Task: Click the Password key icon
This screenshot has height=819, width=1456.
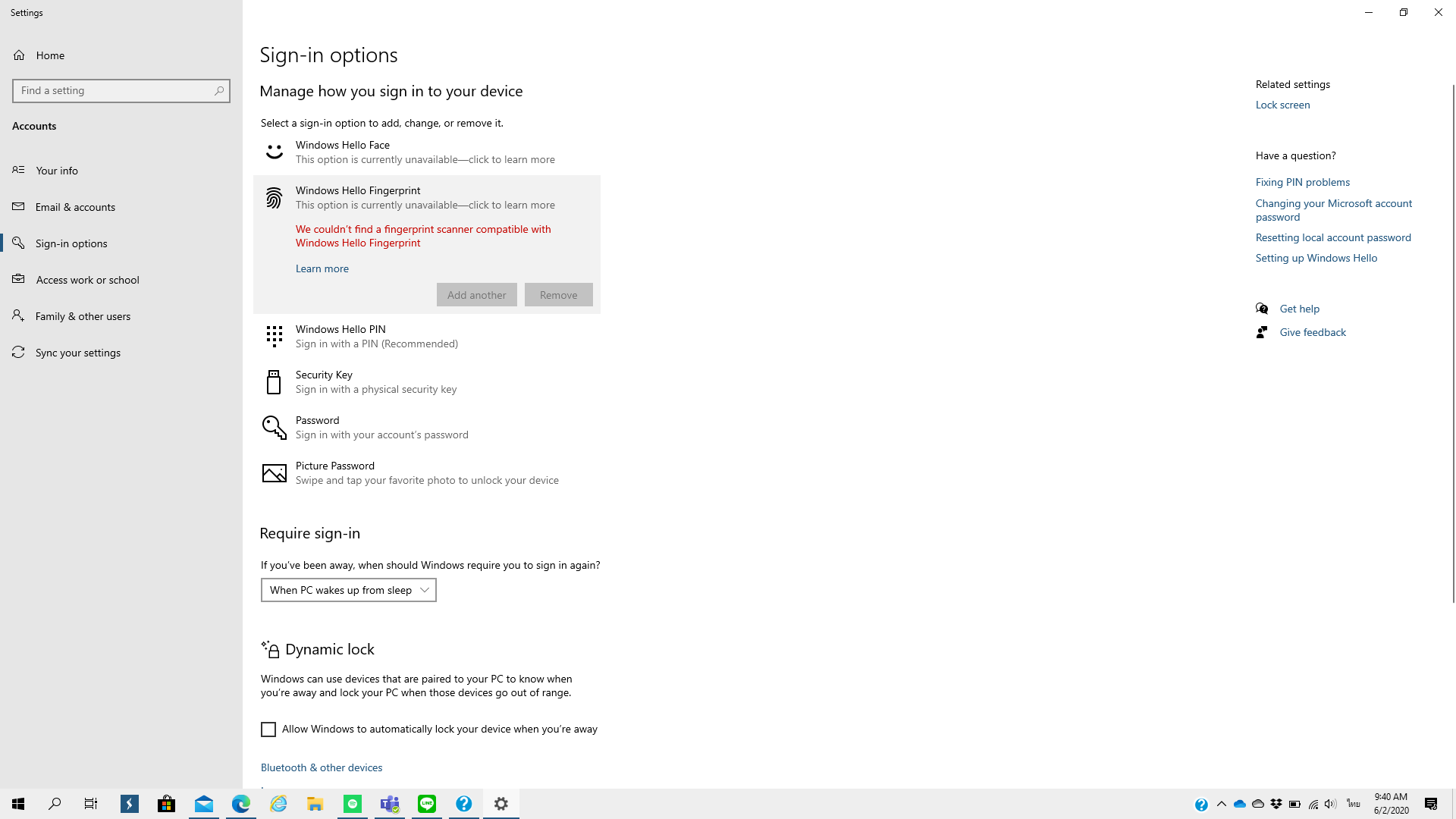Action: (x=274, y=428)
